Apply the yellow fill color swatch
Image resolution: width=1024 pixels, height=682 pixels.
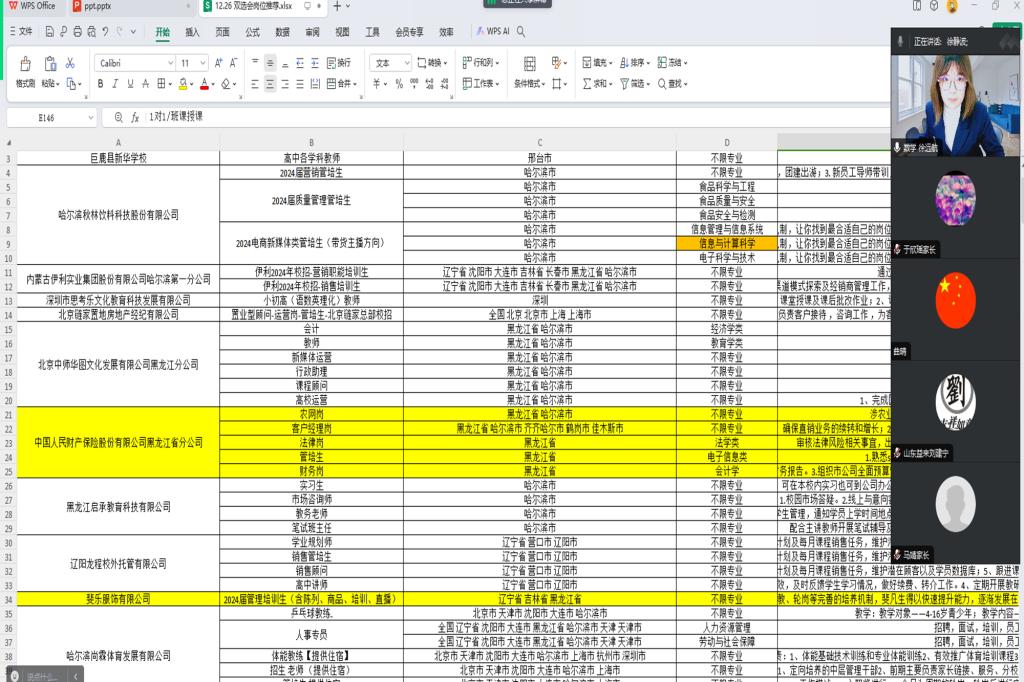tap(183, 84)
